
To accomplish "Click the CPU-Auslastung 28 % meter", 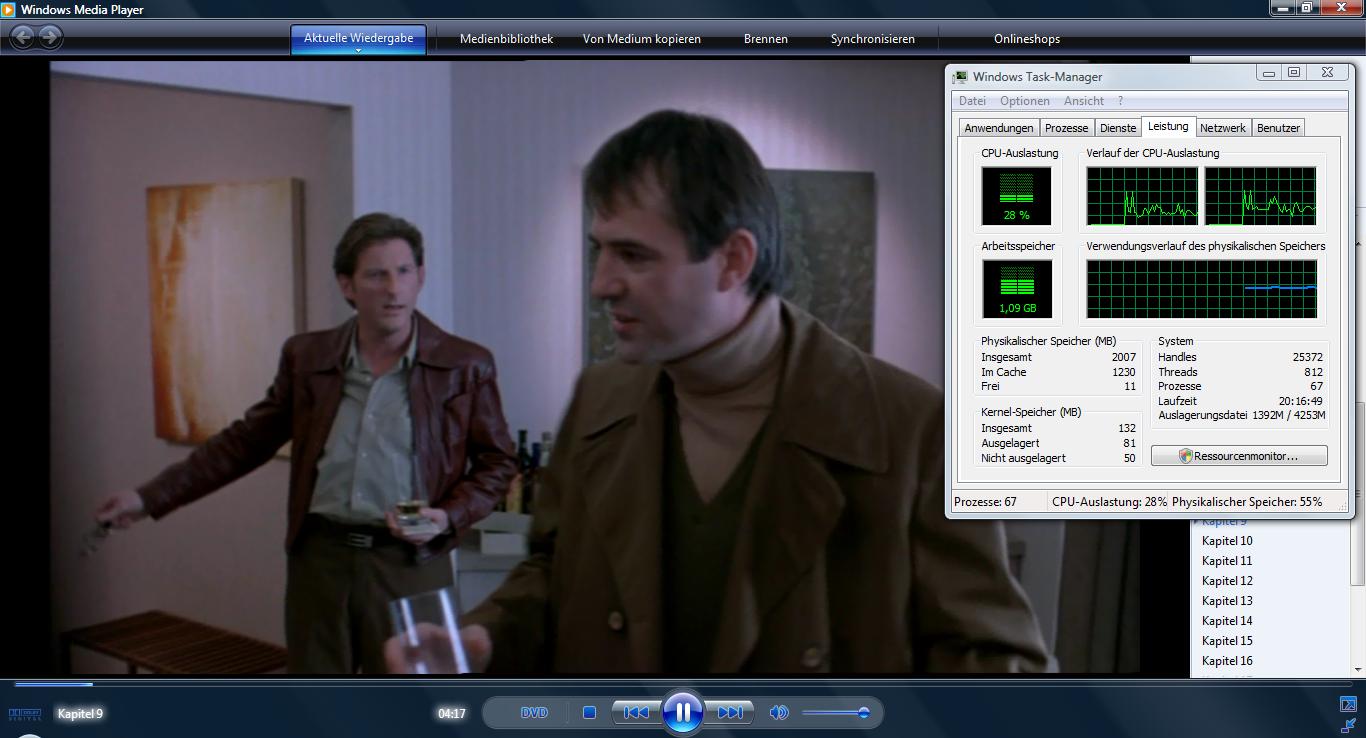I will tap(1016, 195).
